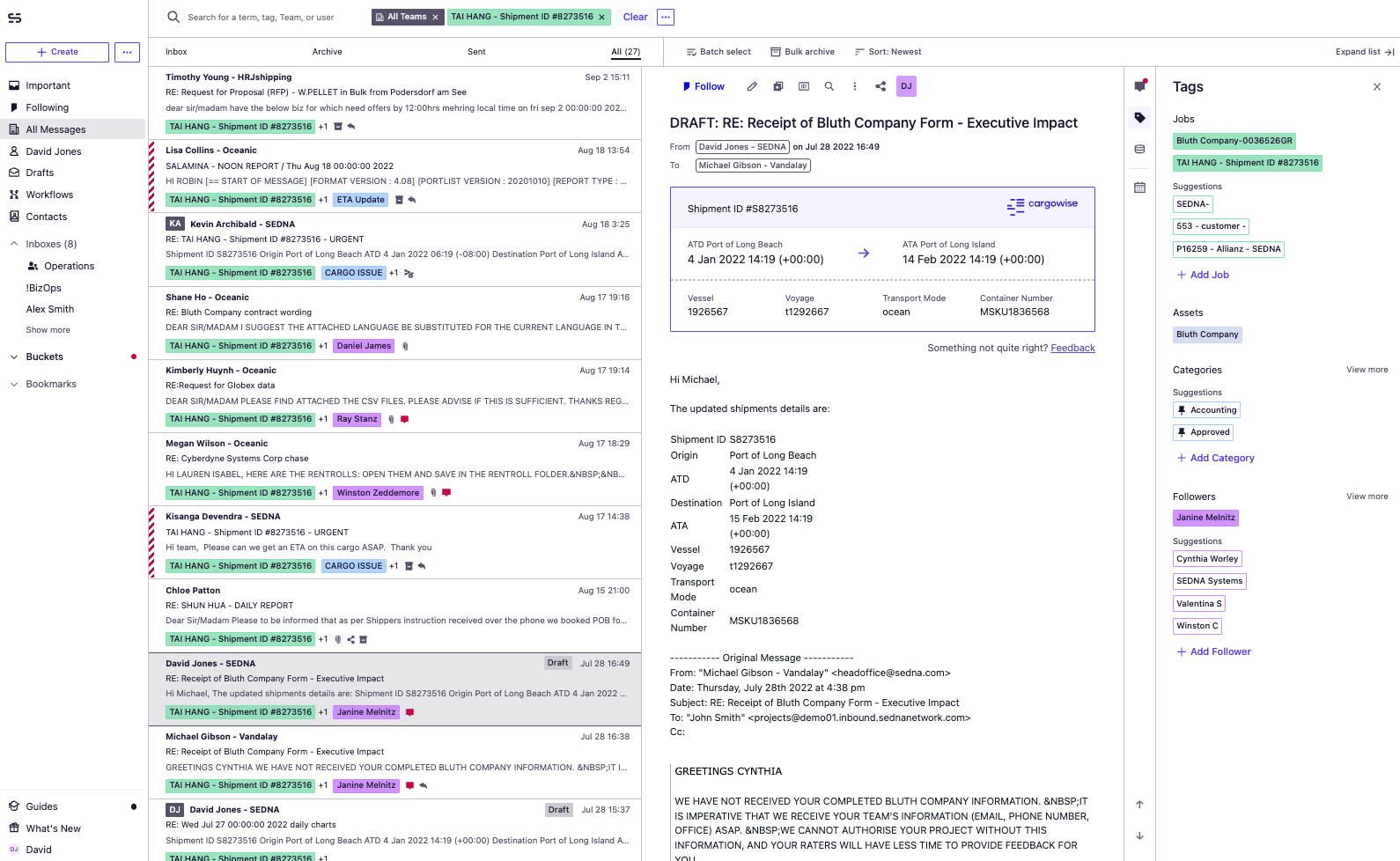Open the Sort: Newest dropdown
The image size is (1400, 861).
coord(888,52)
